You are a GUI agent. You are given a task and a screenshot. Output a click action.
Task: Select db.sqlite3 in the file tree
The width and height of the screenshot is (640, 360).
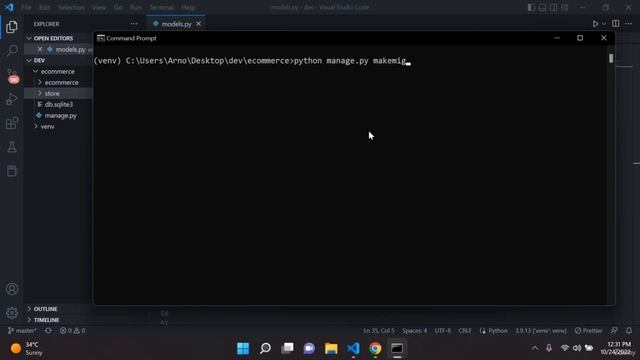coord(59,104)
